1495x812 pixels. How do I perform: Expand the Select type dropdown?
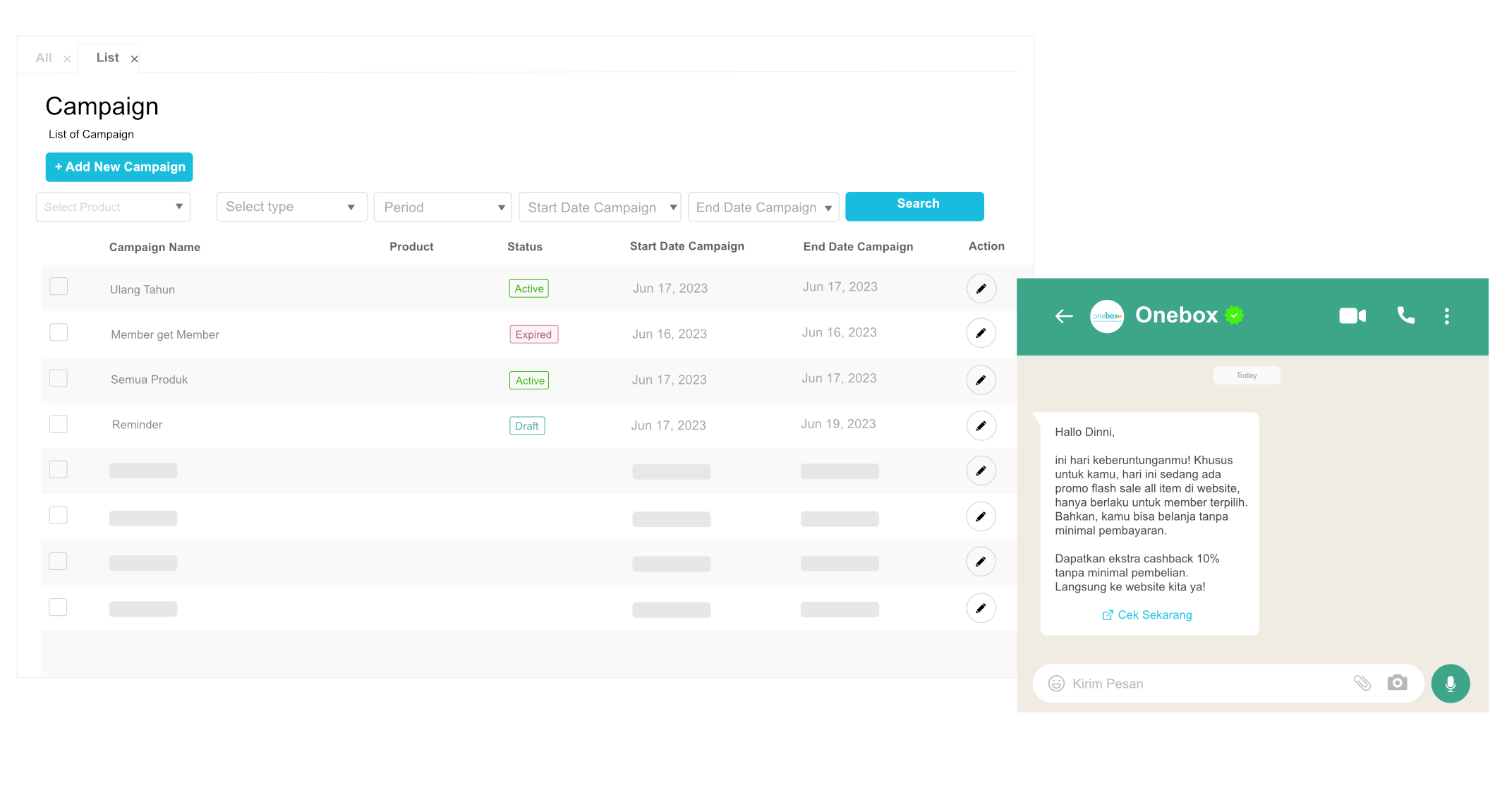291,207
